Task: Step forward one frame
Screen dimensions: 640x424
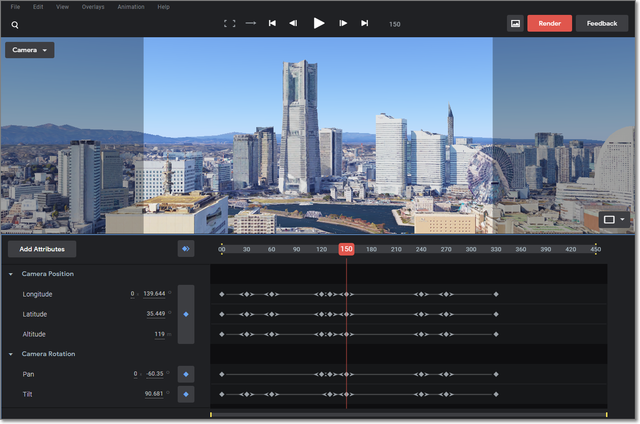Action: (x=343, y=23)
